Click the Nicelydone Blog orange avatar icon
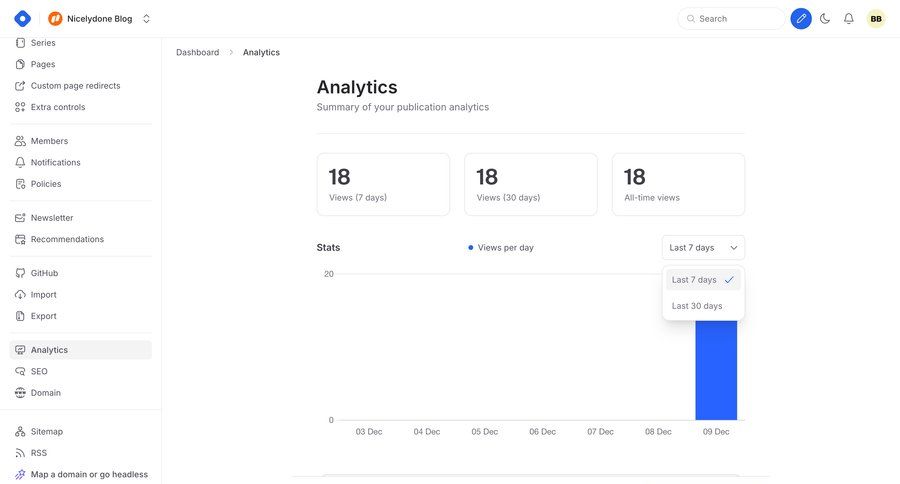Screen dimensions: 900x484 pyautogui.click(x=55, y=18)
